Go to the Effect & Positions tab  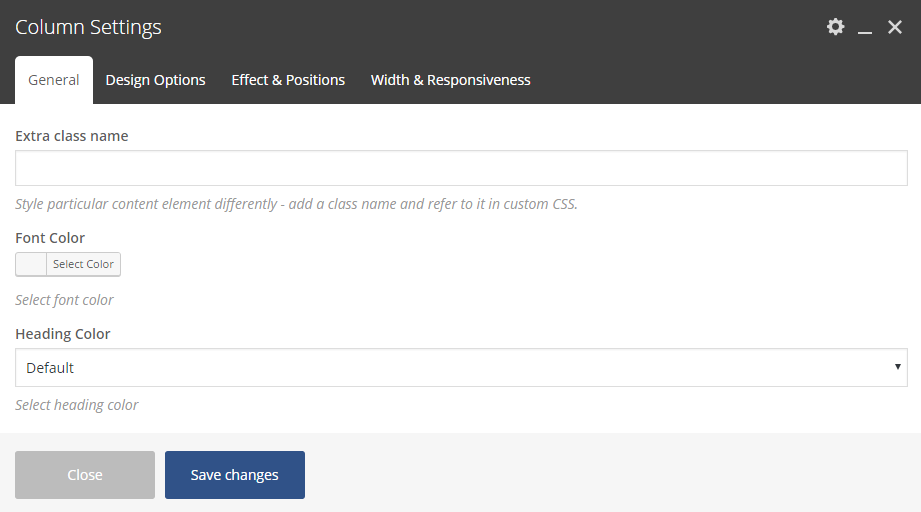[288, 80]
